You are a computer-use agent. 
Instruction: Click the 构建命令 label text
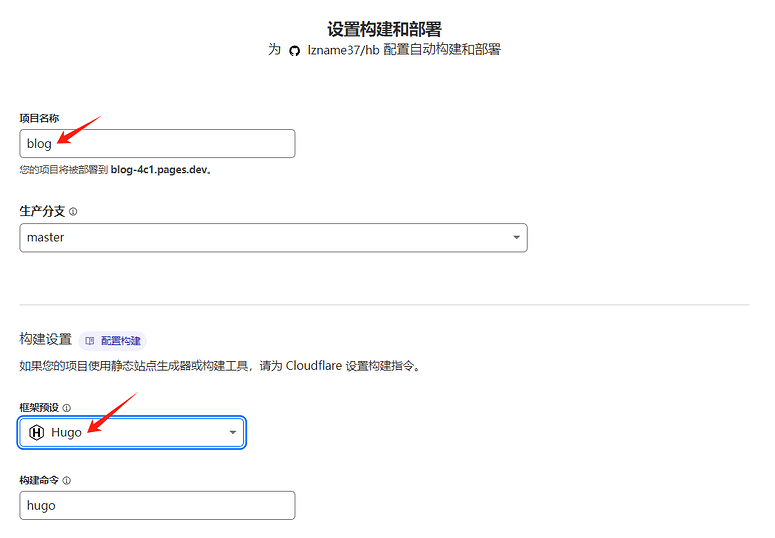(39, 480)
